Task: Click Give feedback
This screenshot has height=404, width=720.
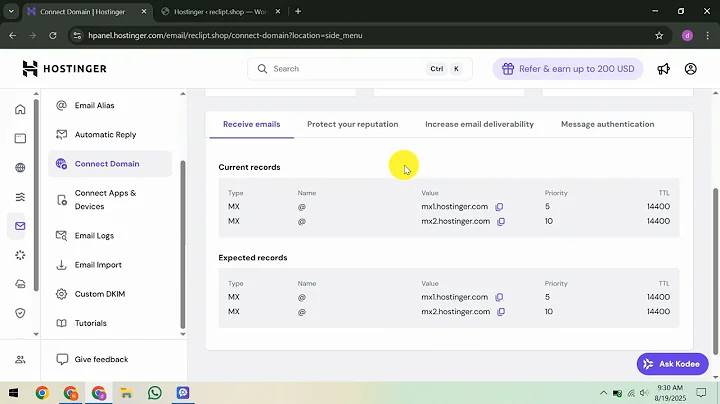Action: coord(92,359)
